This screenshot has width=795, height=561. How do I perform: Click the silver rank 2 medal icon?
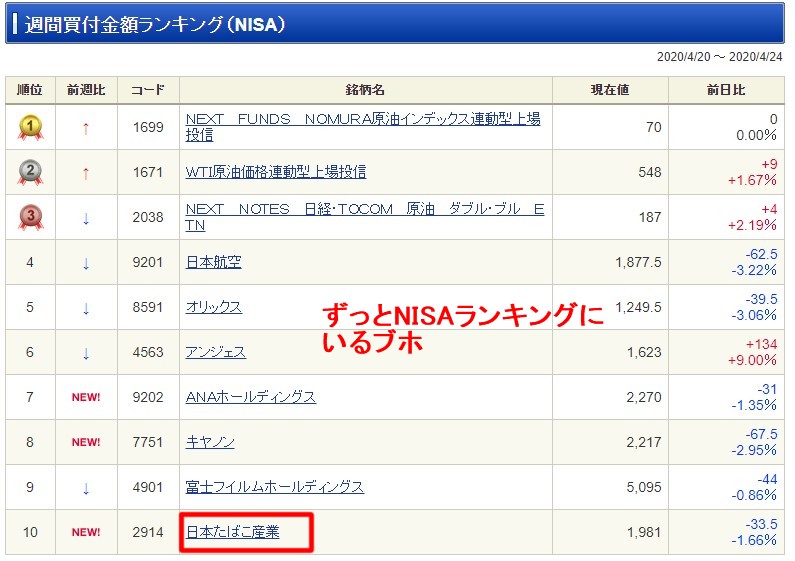point(30,172)
